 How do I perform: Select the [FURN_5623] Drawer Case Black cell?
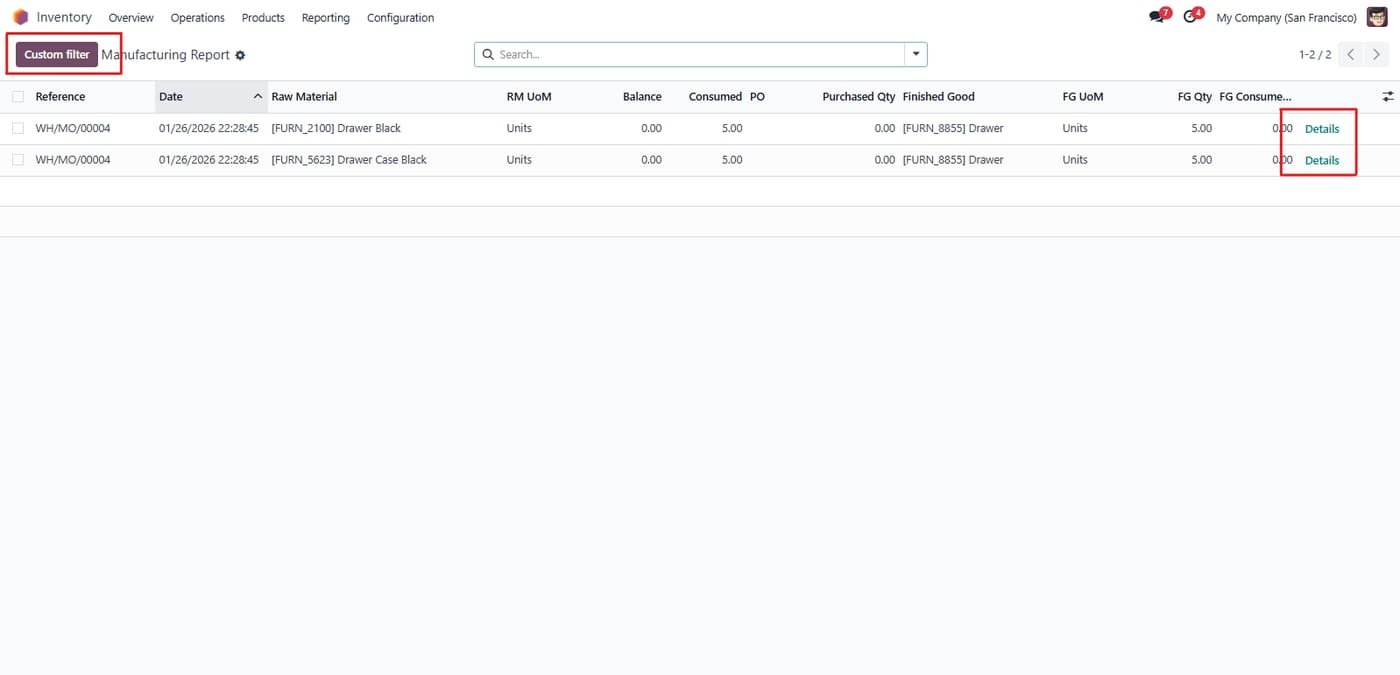coord(349,160)
